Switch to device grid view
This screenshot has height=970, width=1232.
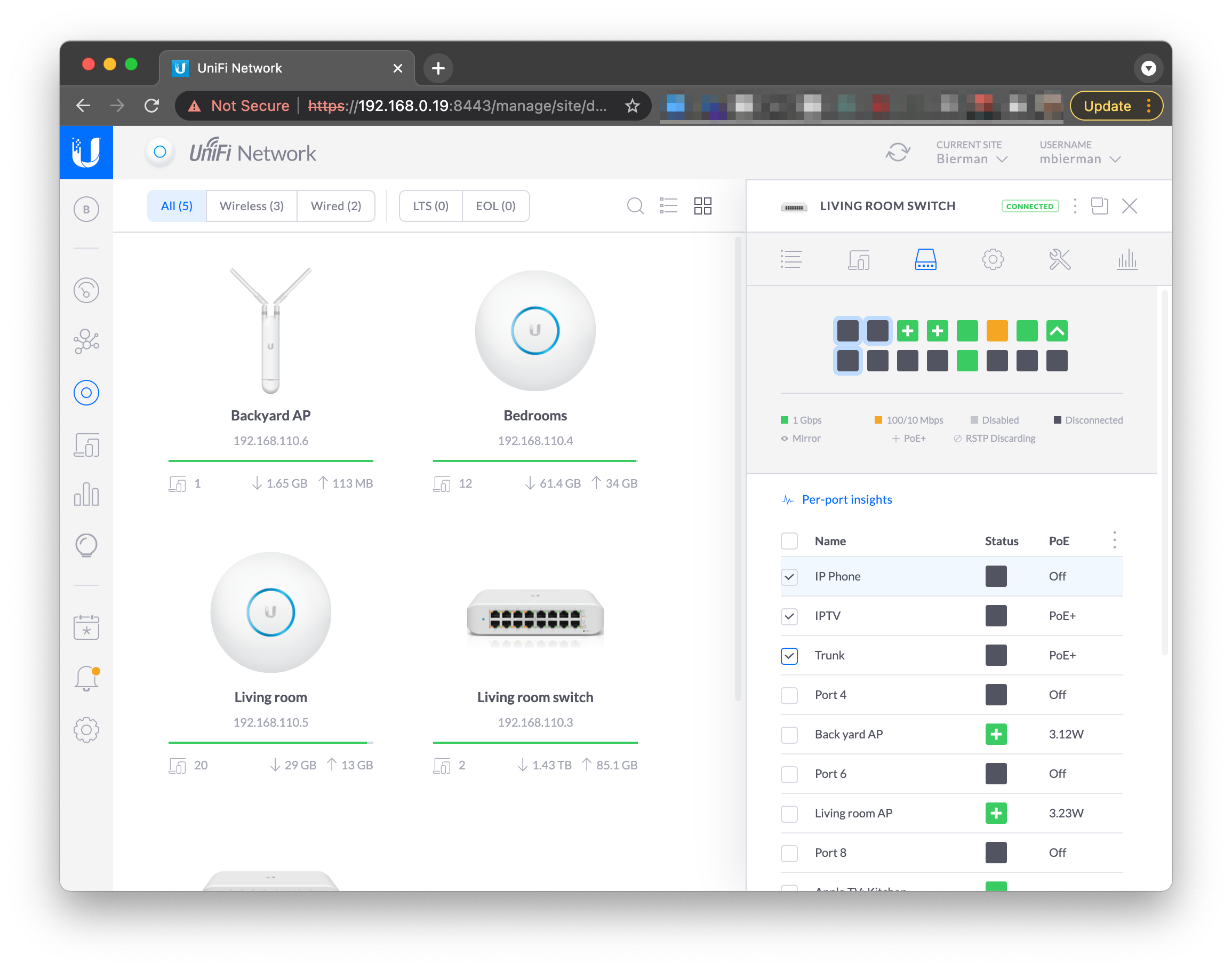(x=703, y=205)
